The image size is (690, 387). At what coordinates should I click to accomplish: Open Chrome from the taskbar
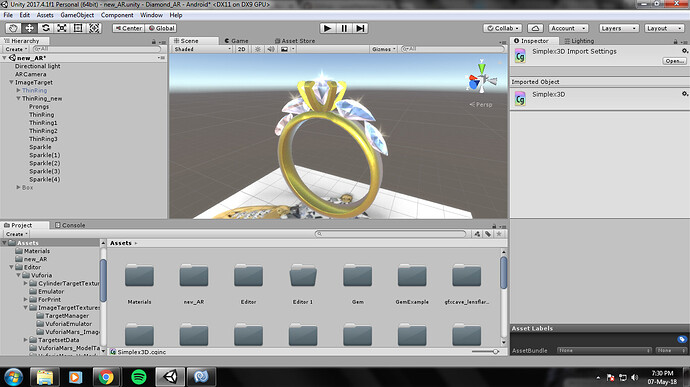coord(106,377)
